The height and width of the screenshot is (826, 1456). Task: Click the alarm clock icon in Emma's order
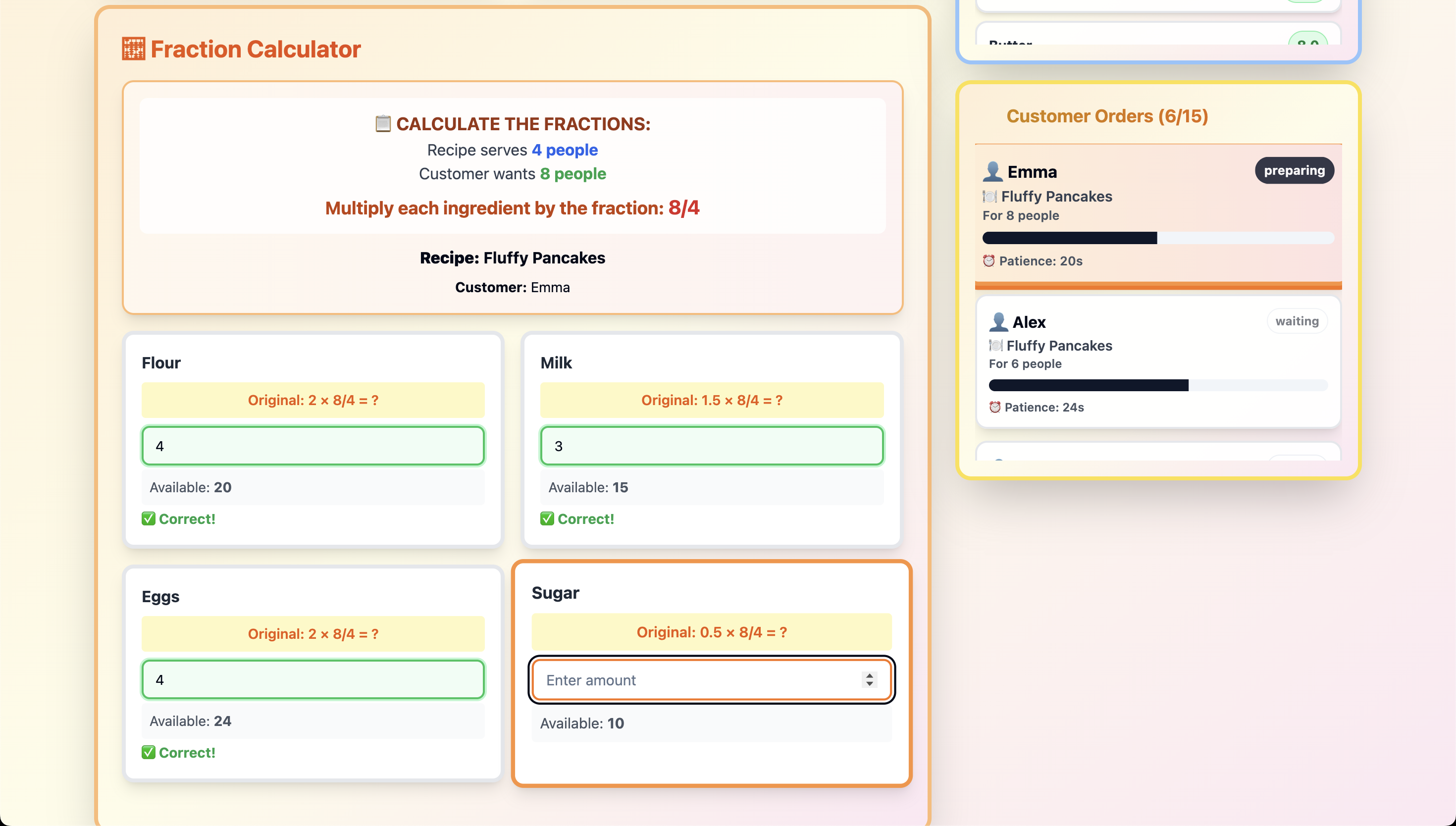click(988, 261)
